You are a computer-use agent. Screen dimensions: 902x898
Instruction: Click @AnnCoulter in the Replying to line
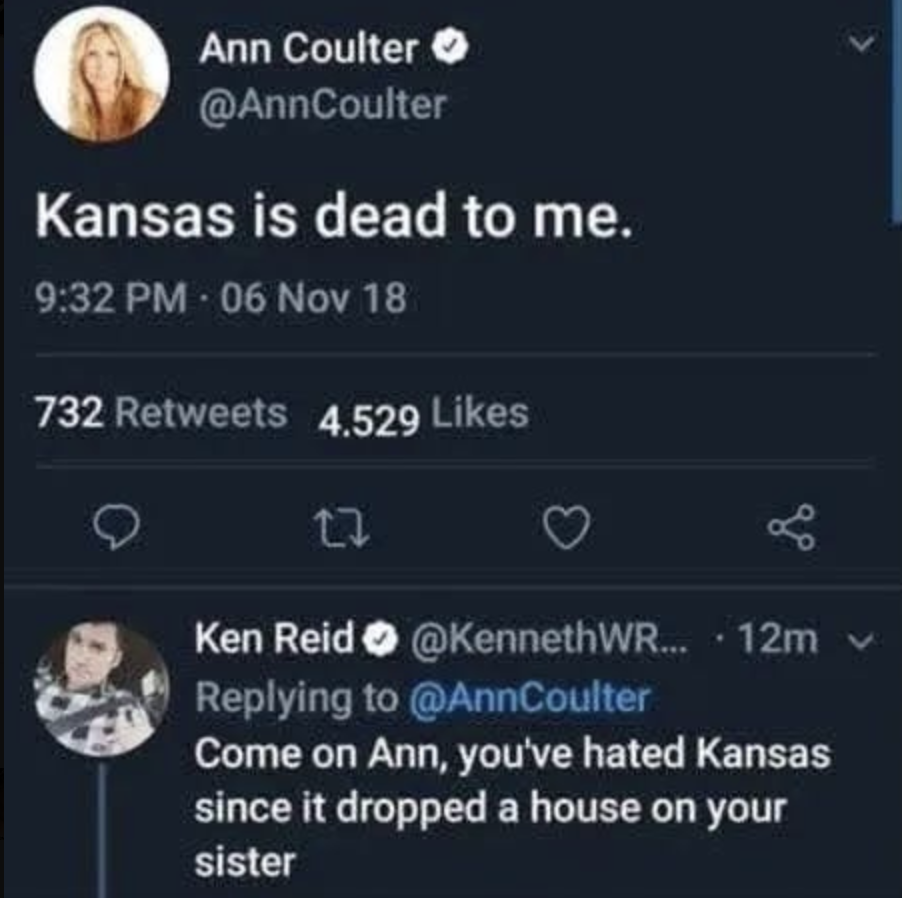click(530, 698)
